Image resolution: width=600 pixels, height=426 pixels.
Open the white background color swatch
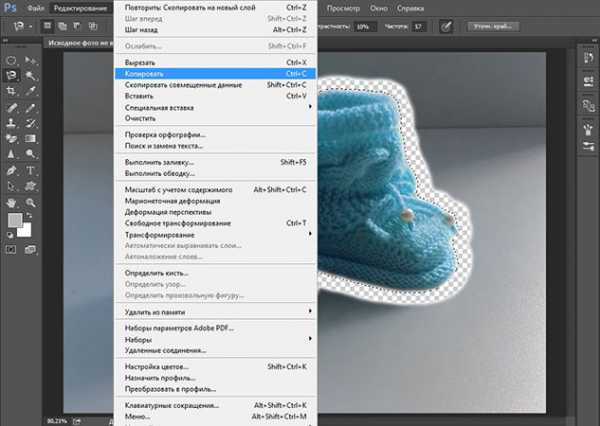(x=24, y=230)
